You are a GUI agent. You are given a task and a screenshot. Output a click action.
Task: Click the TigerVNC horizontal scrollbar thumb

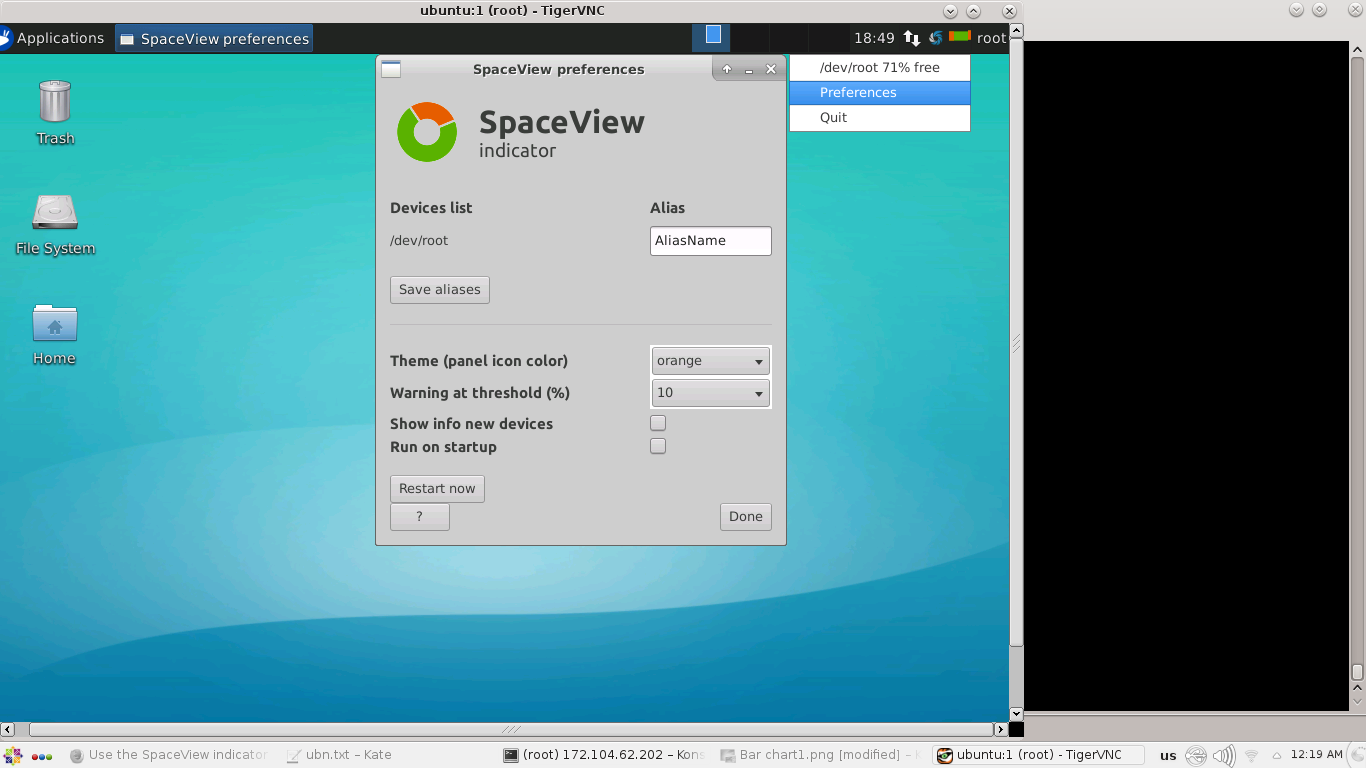click(x=511, y=729)
